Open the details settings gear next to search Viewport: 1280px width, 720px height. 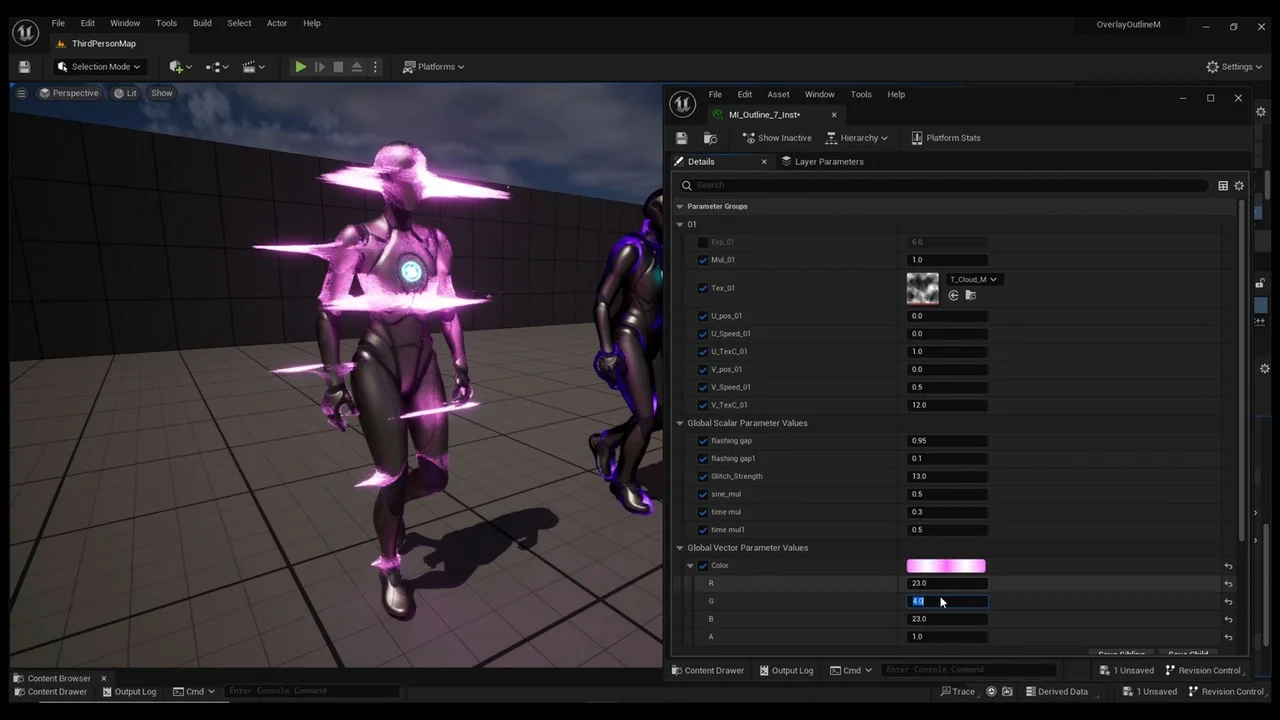click(x=1239, y=186)
